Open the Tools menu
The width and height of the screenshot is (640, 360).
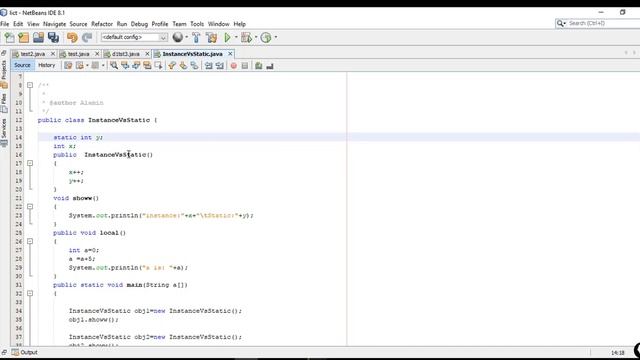[x=197, y=24]
